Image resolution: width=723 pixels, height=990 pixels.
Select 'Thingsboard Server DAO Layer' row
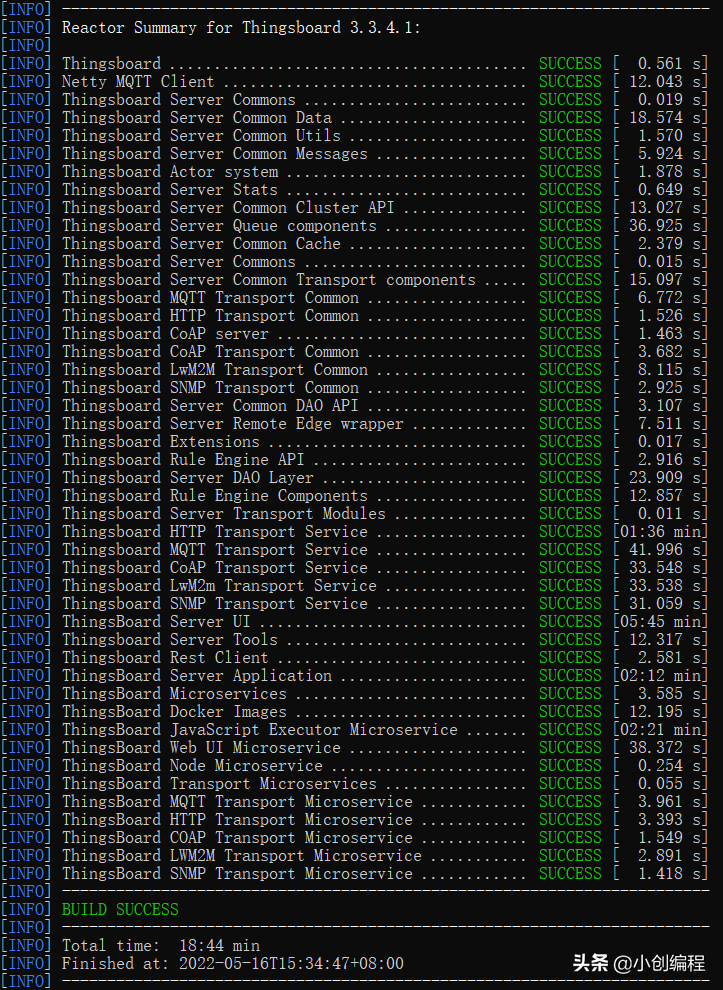pos(354,477)
